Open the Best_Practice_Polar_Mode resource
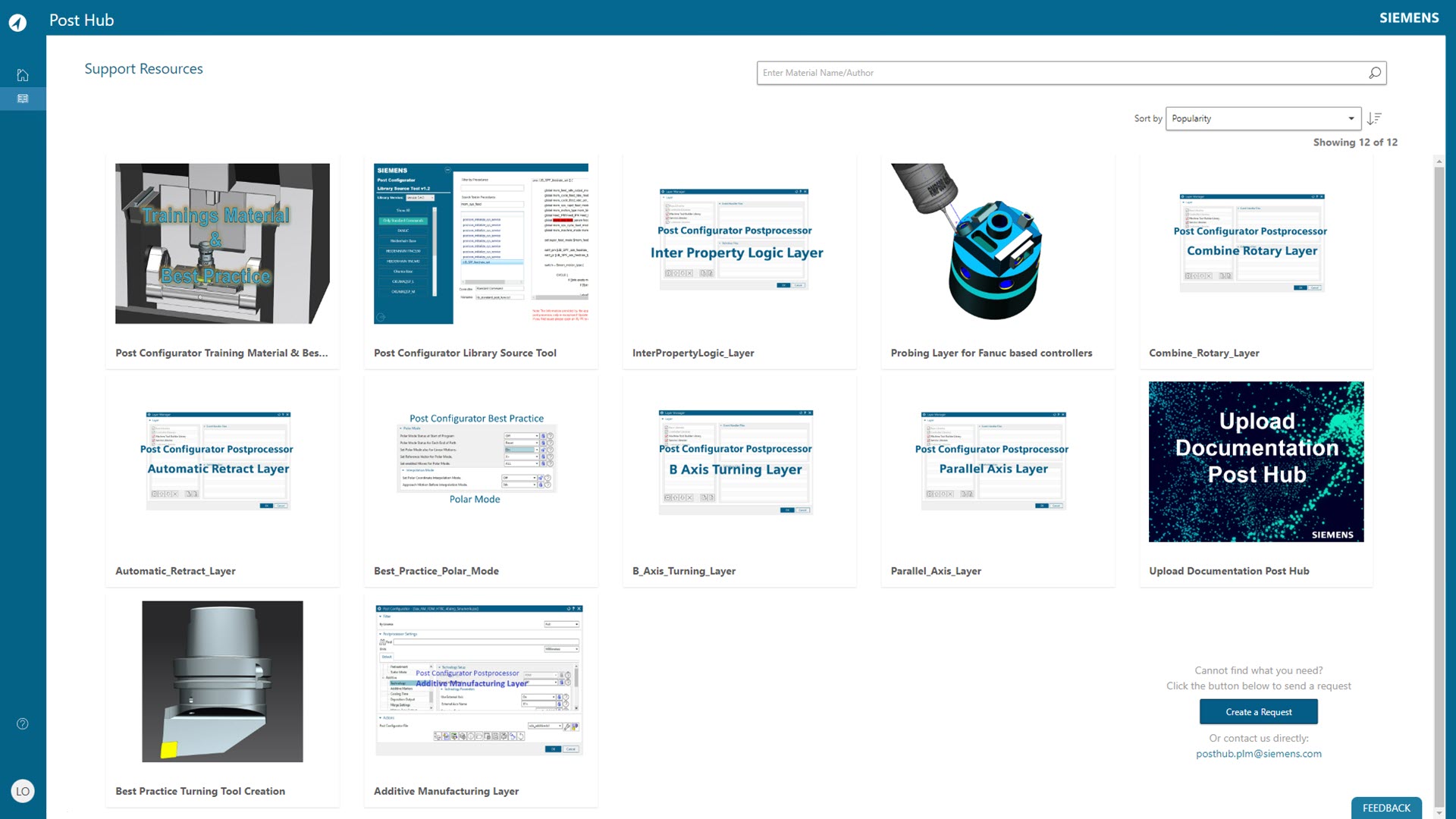1456x819 pixels. pos(436,571)
